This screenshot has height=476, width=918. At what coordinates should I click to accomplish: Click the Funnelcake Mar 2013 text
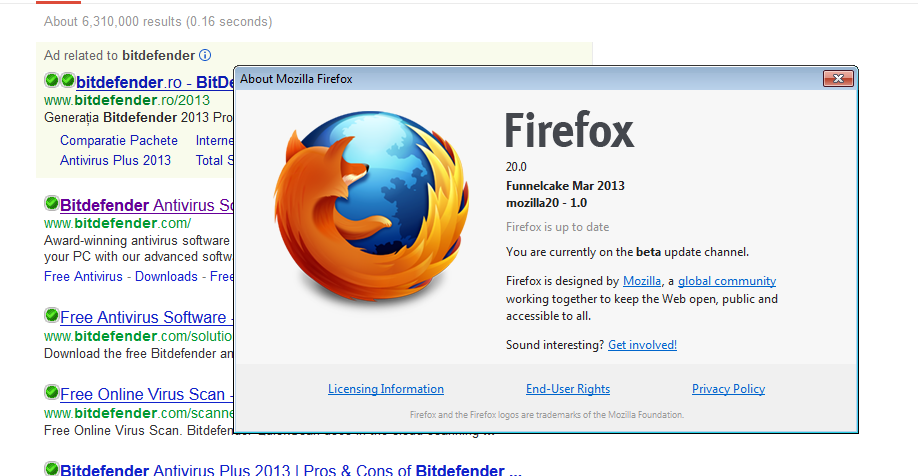click(565, 186)
